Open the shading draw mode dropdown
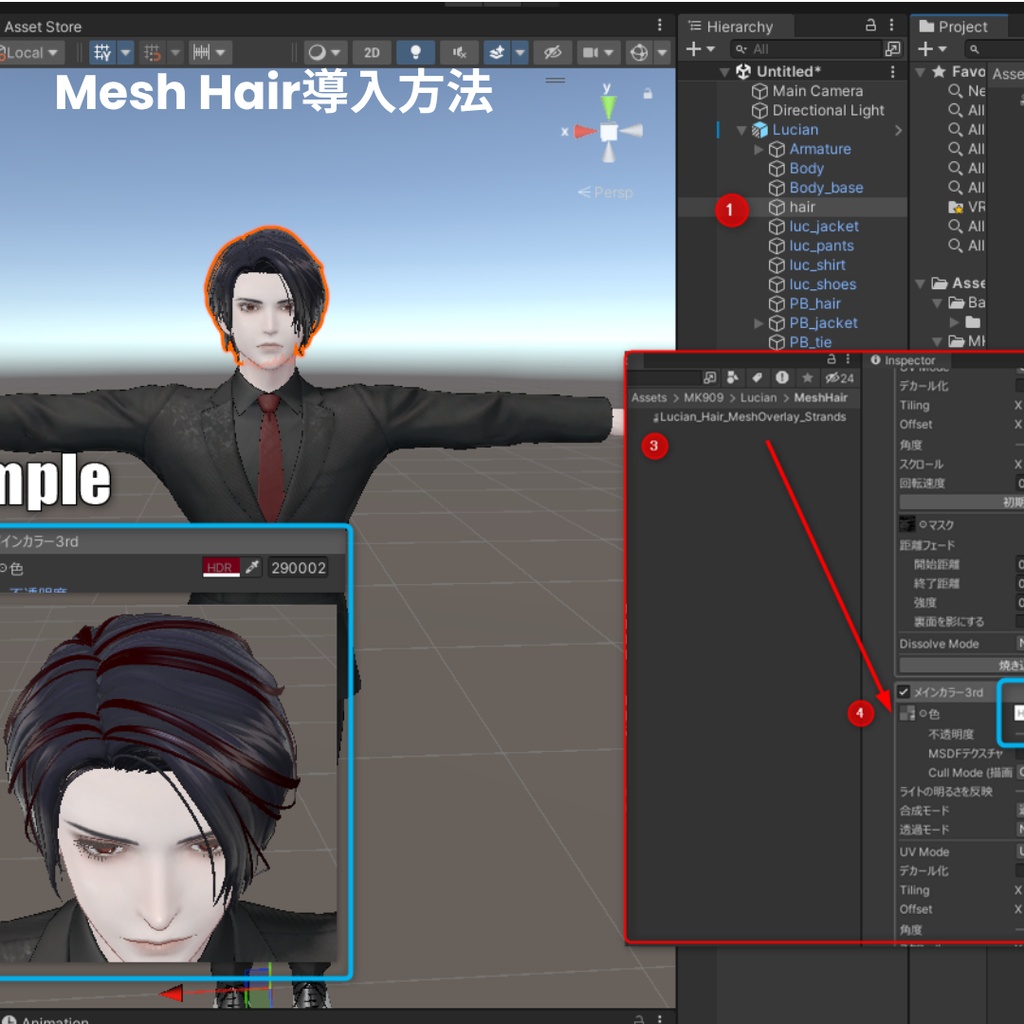Image resolution: width=1024 pixels, height=1024 pixels. 325,52
